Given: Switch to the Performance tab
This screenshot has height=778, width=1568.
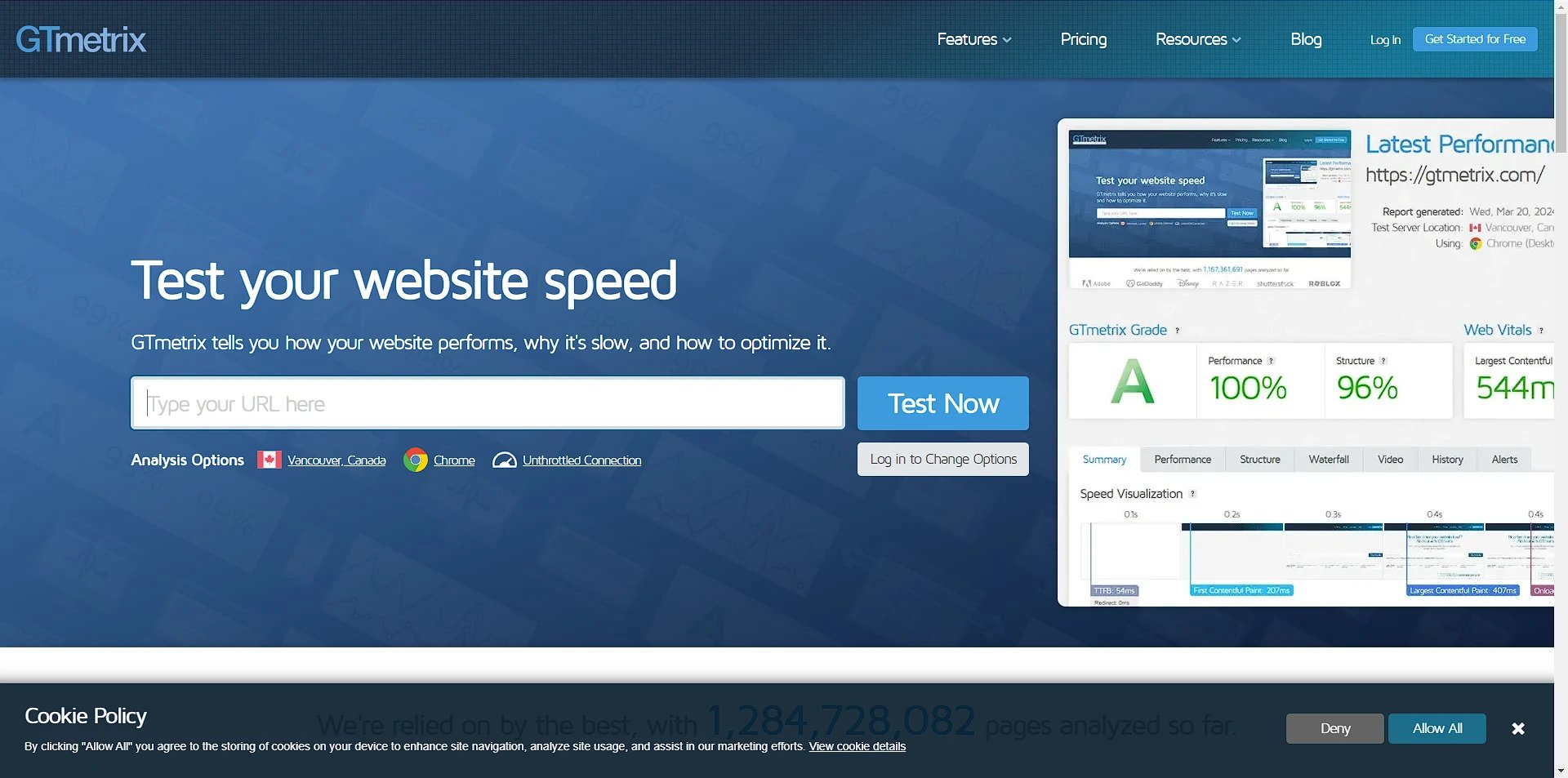Looking at the screenshot, I should (1183, 460).
